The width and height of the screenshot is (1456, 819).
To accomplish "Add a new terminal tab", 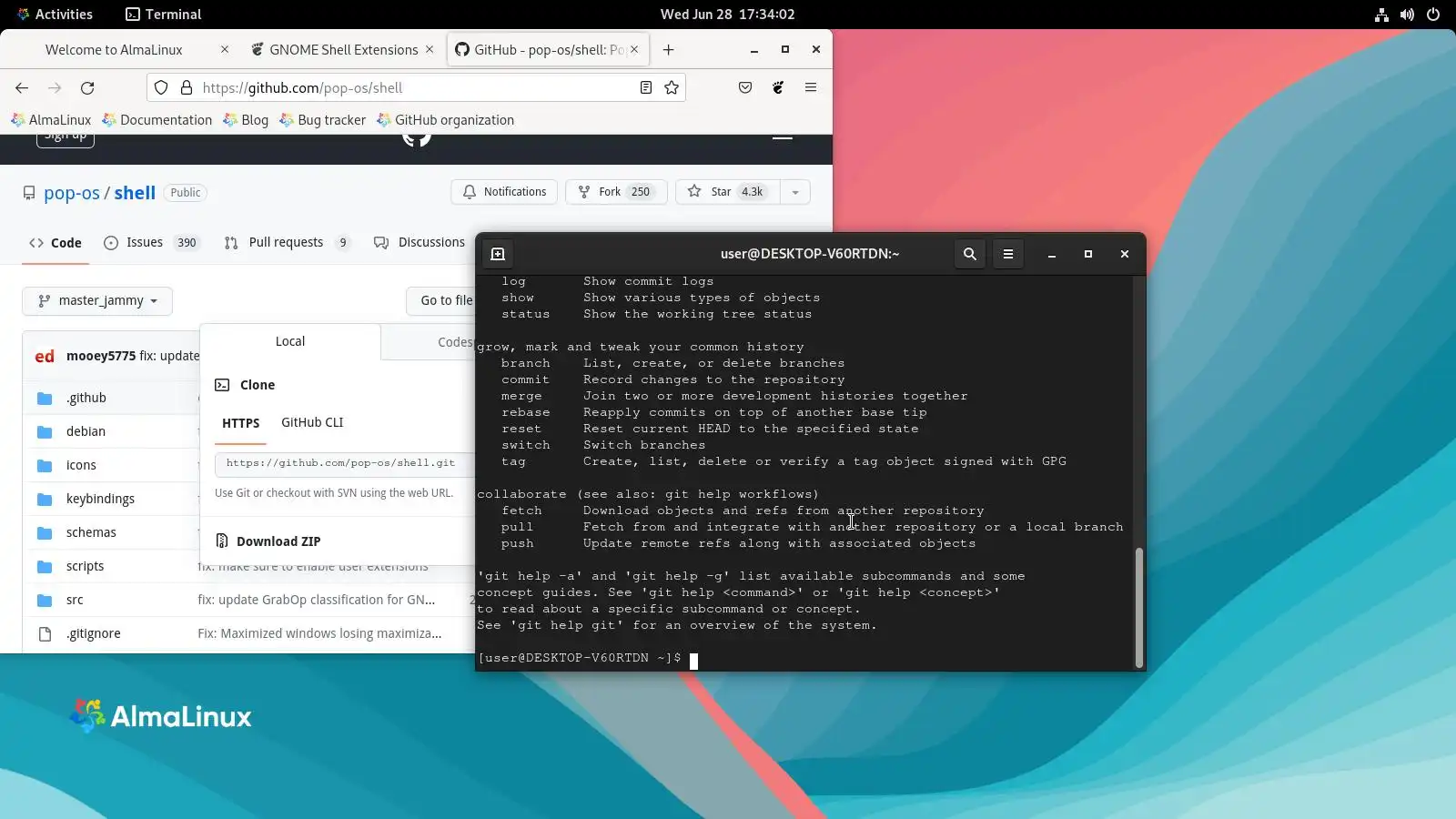I will coord(498,255).
